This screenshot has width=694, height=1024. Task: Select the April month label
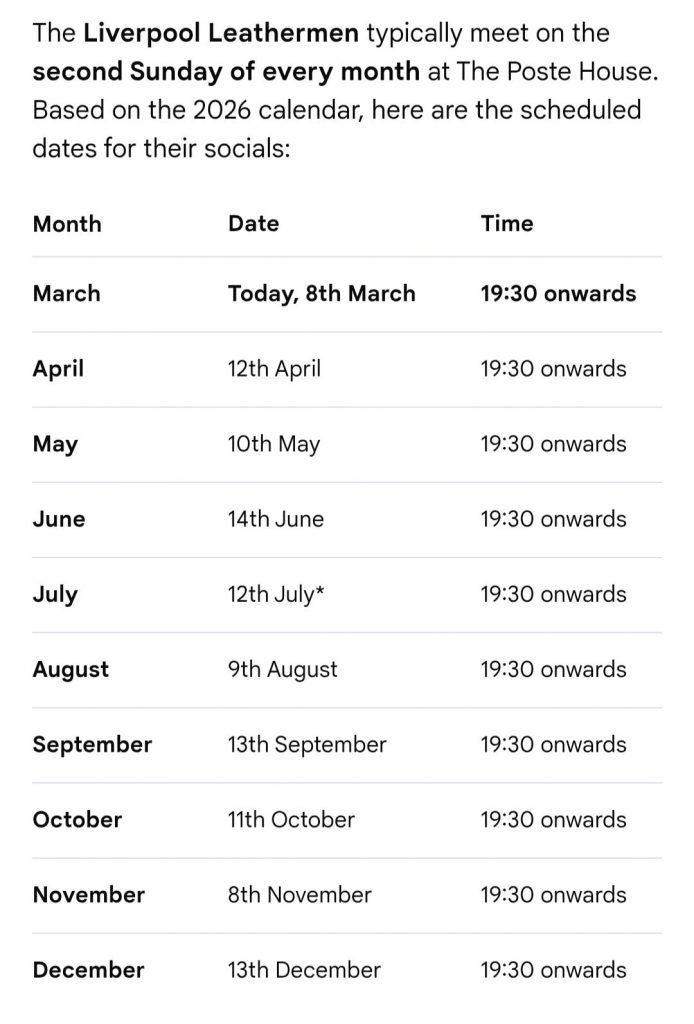(58, 369)
